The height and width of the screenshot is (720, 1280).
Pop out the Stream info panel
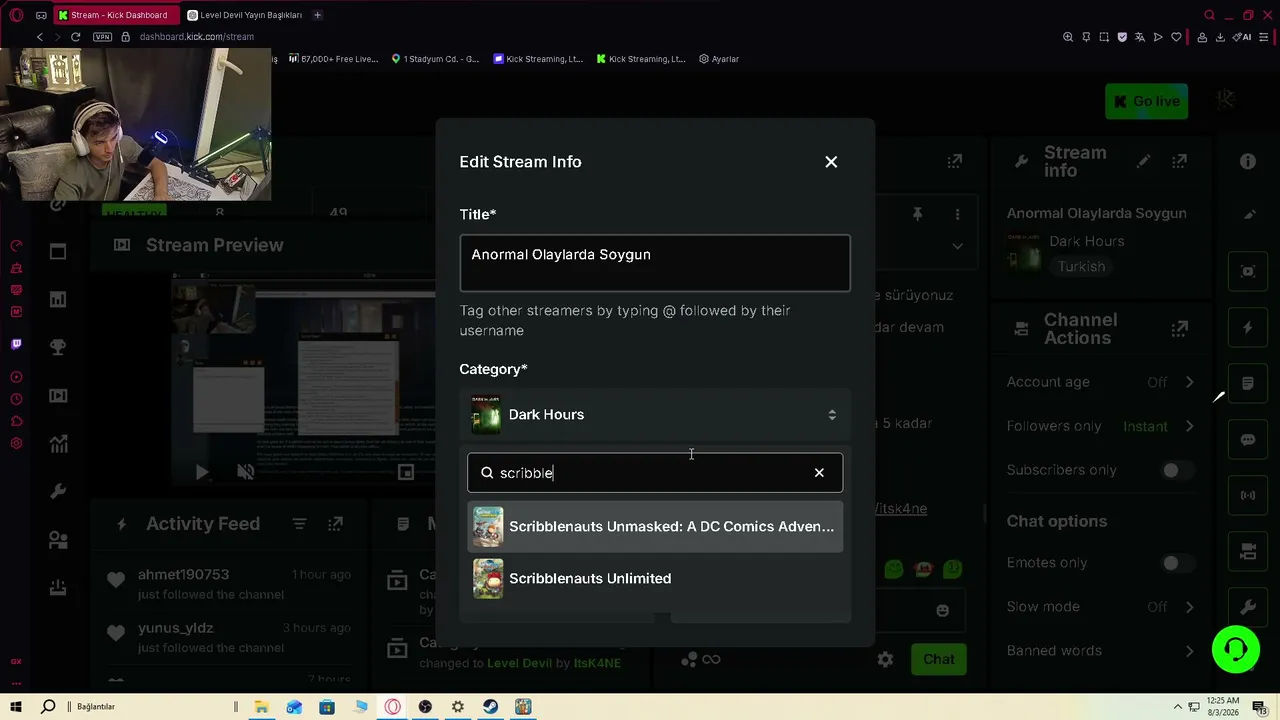(1180, 161)
